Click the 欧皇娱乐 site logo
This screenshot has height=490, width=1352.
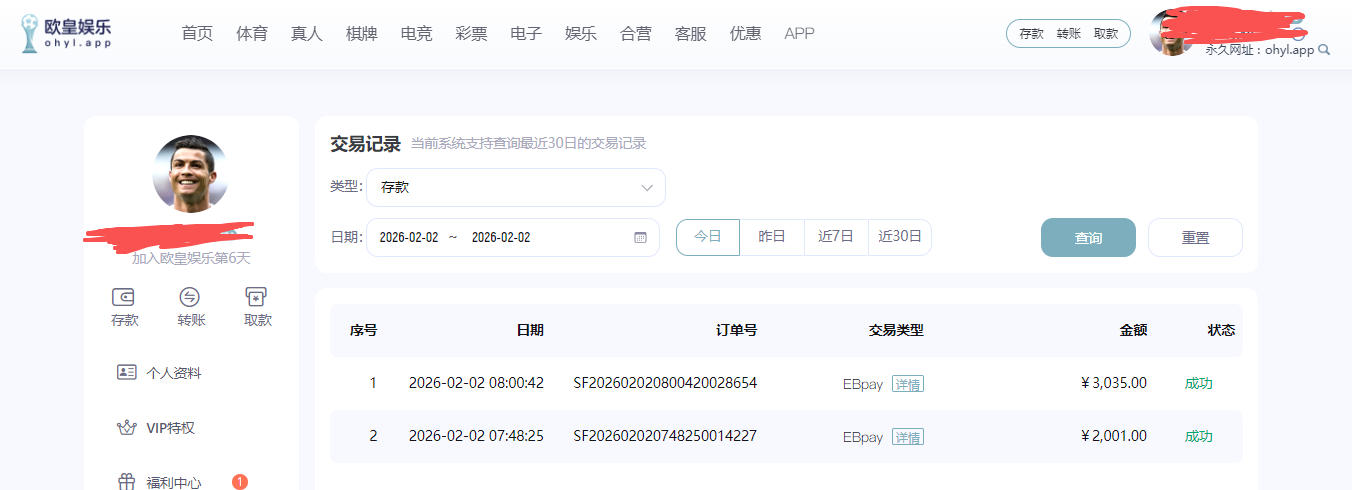click(66, 33)
